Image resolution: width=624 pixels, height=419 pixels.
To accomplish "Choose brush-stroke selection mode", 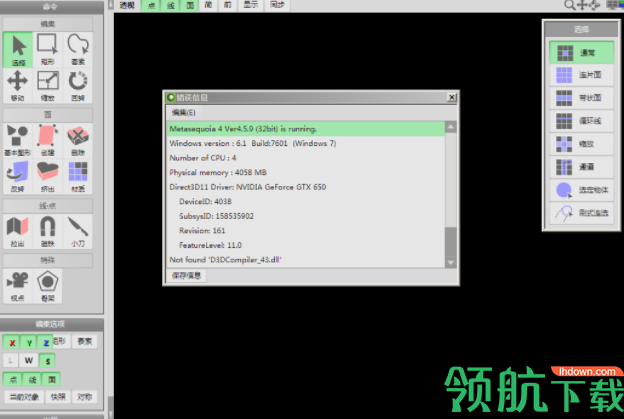I will pyautogui.click(x=581, y=213).
